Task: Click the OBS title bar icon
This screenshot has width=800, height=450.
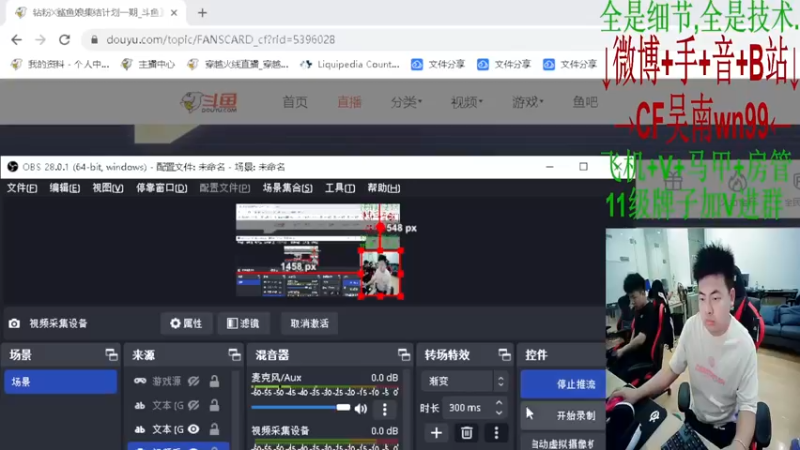Action: [13, 167]
